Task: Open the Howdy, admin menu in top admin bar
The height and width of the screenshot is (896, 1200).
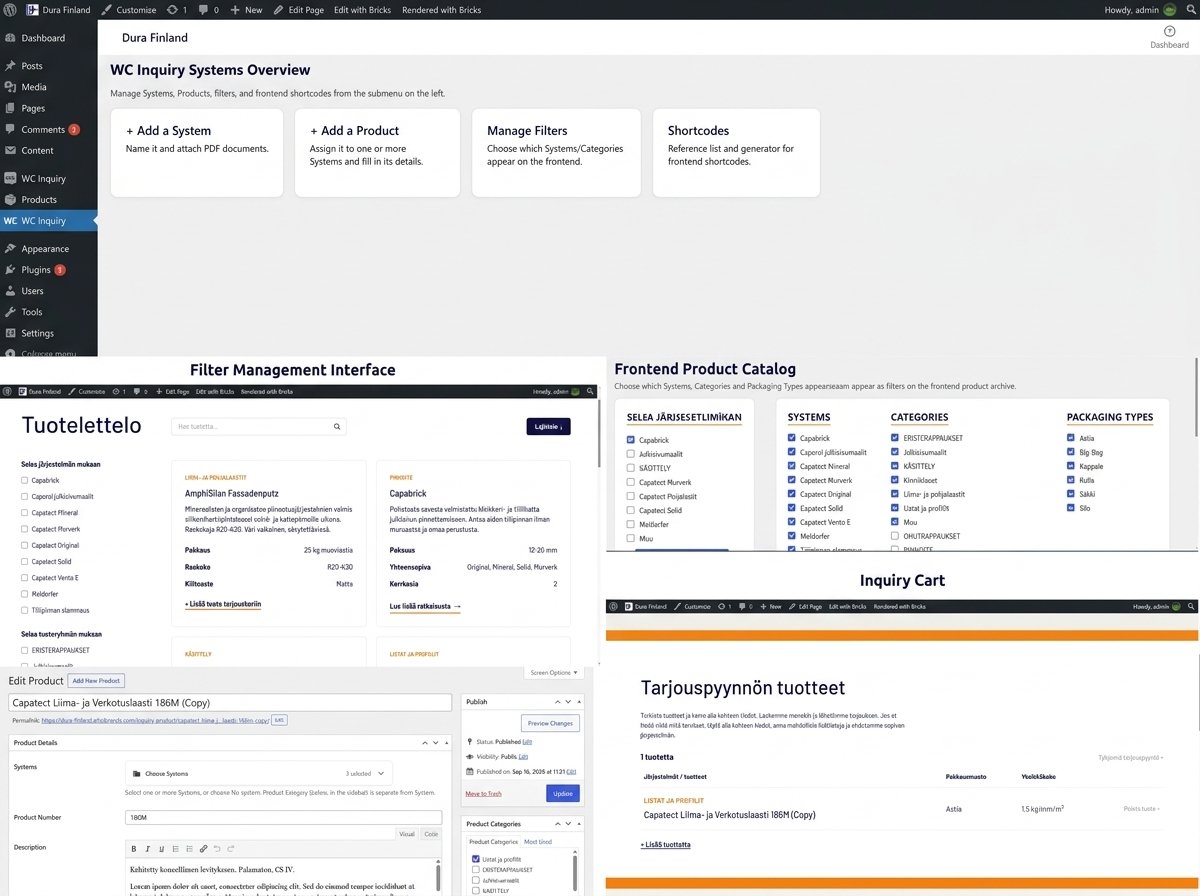Action: [x=1141, y=10]
